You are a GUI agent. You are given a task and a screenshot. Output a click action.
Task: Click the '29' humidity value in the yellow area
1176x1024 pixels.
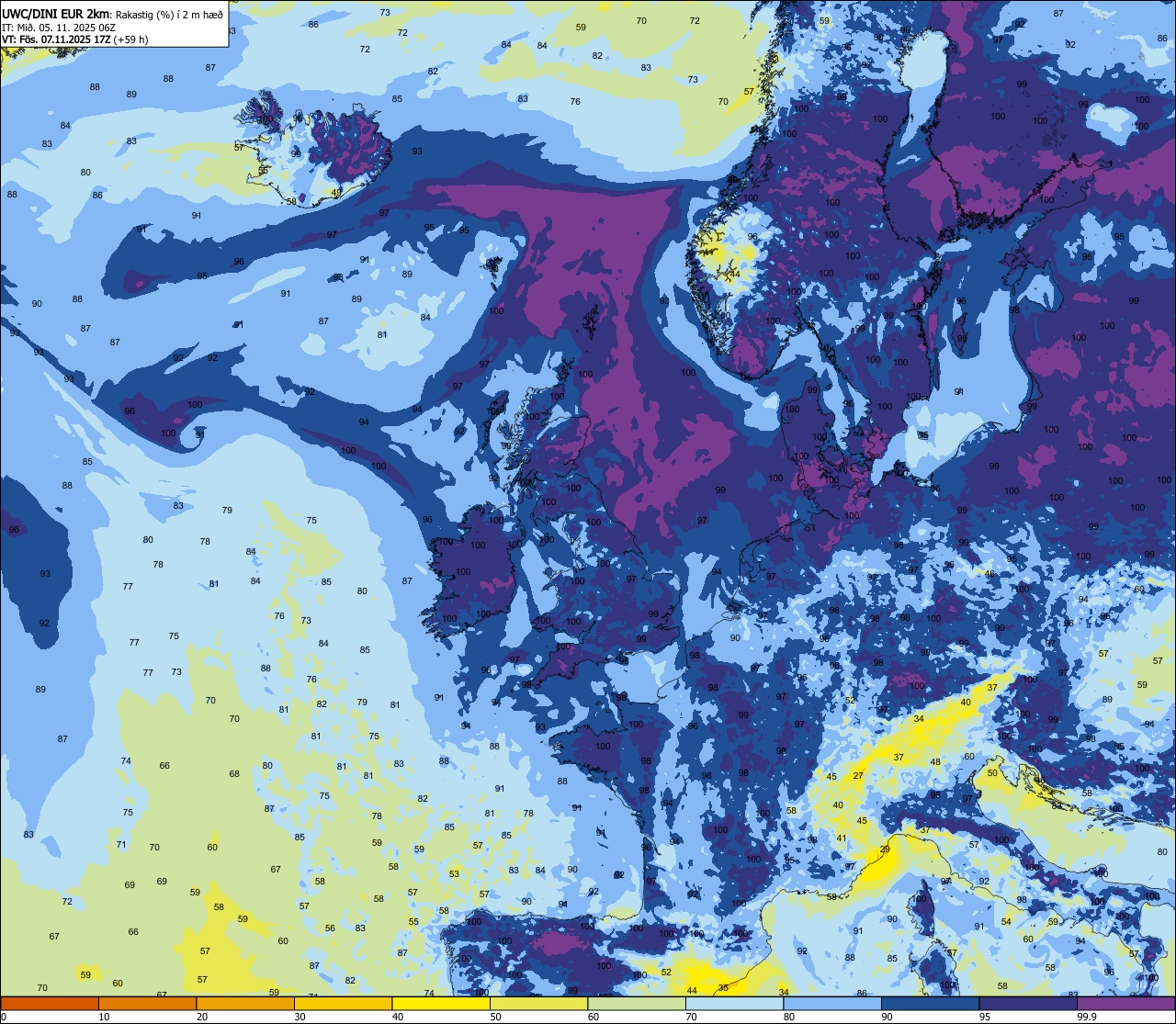point(885,850)
